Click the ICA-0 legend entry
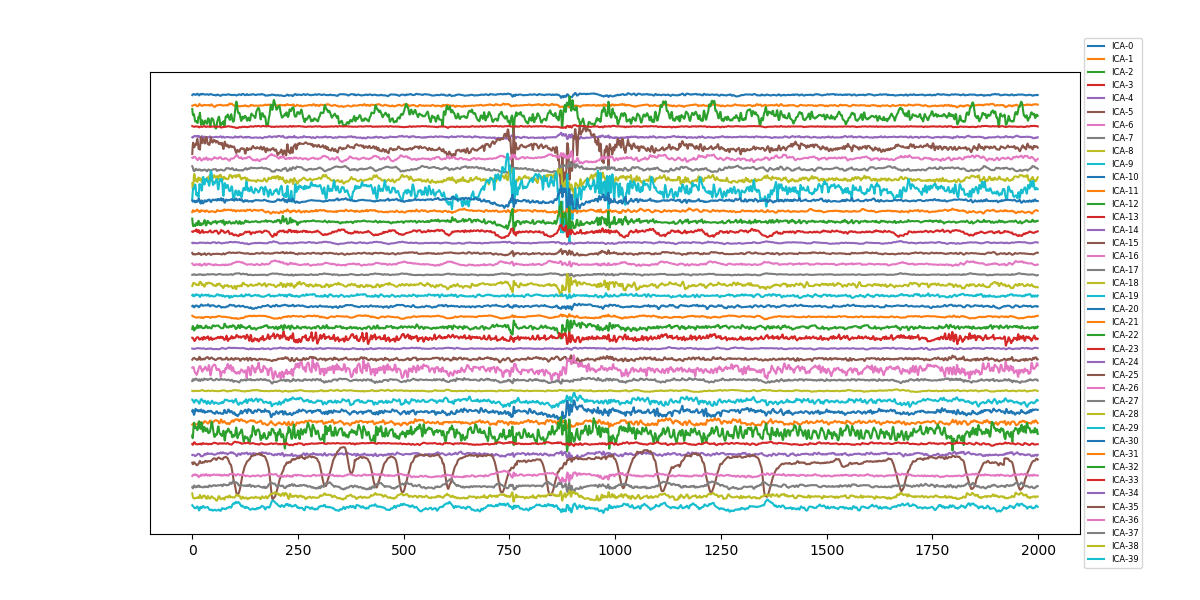This screenshot has width=1200, height=600. pyautogui.click(x=1122, y=46)
